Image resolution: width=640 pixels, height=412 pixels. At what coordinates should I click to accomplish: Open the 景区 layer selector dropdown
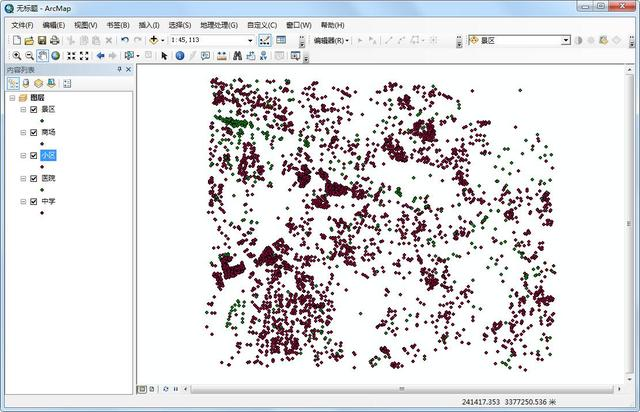click(566, 40)
